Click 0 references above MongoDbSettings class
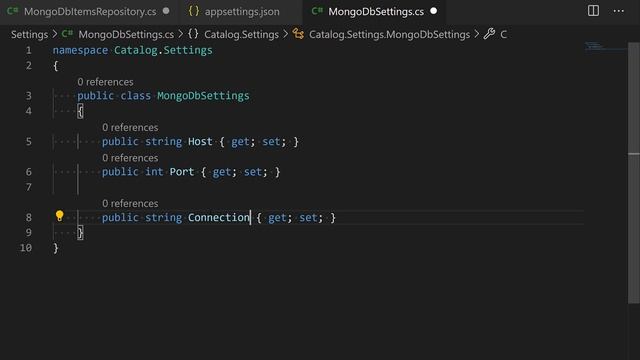 pyautogui.click(x=105, y=82)
